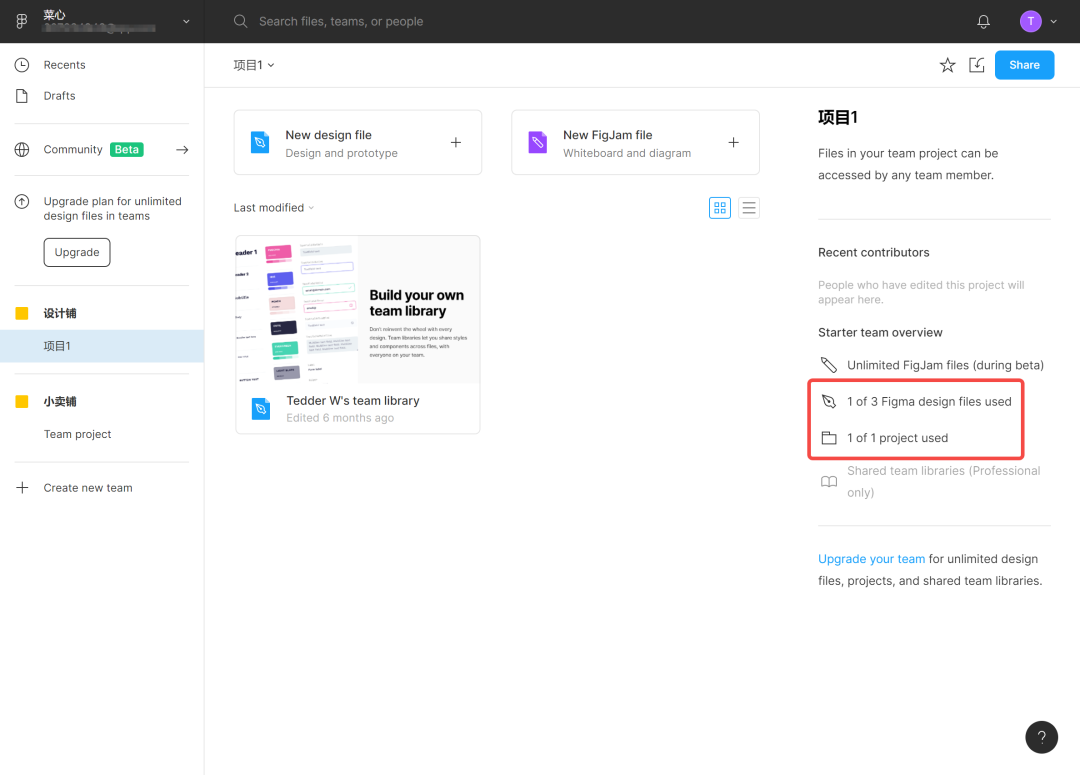Click the Community globe icon
Image resolution: width=1080 pixels, height=775 pixels.
coord(22,149)
